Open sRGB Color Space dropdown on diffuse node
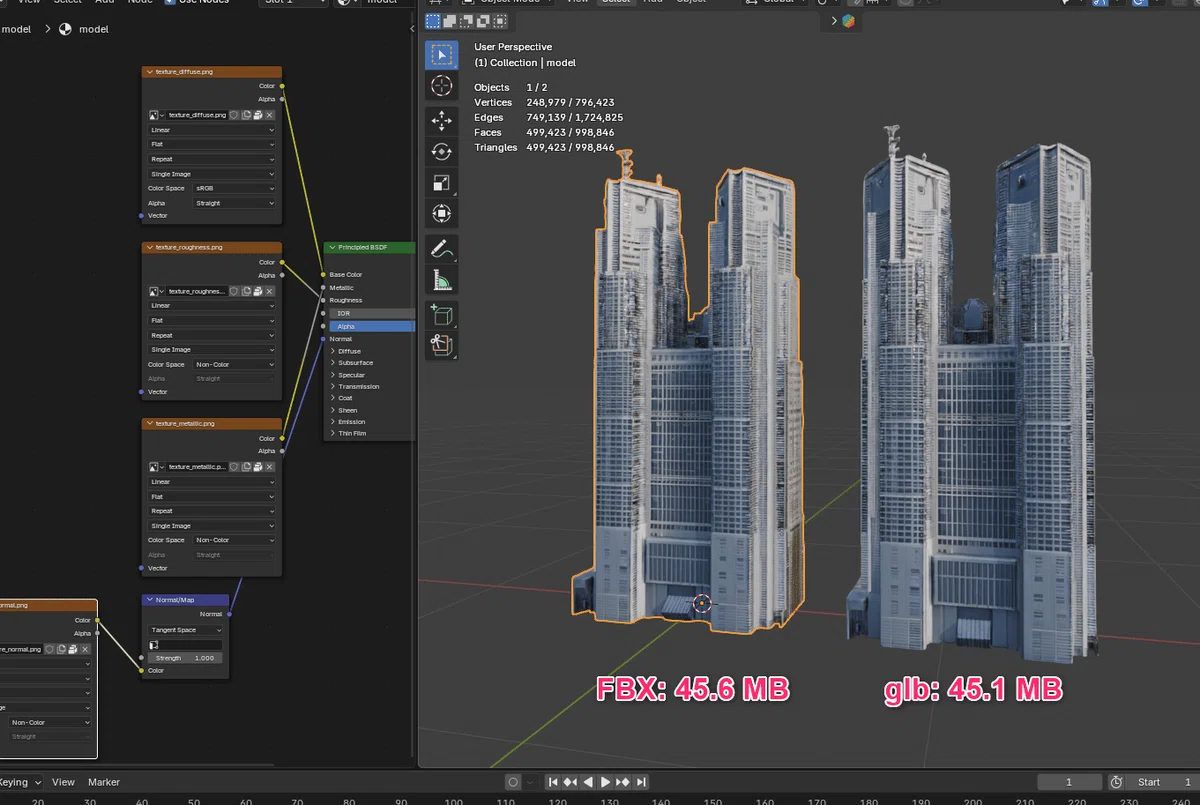This screenshot has height=805, width=1200. pyautogui.click(x=235, y=188)
